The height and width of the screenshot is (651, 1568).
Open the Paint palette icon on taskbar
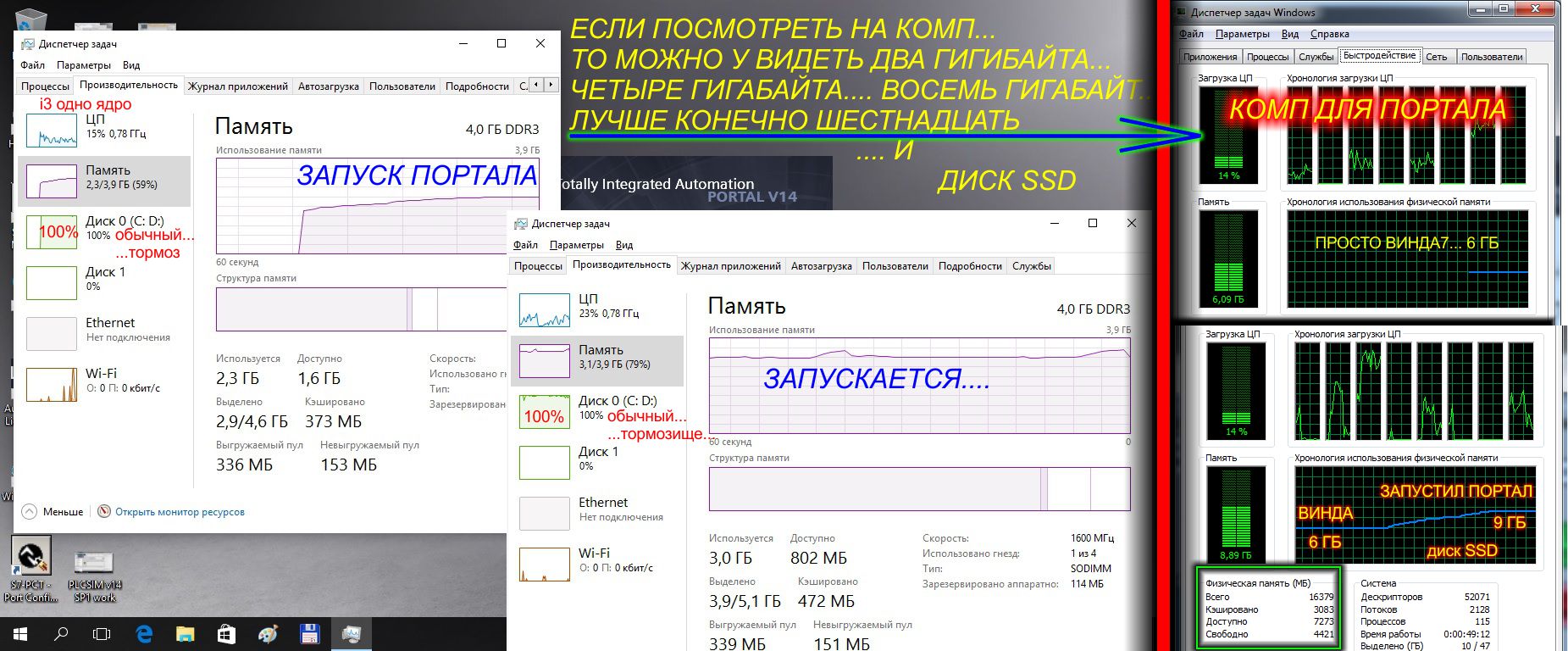point(268,633)
